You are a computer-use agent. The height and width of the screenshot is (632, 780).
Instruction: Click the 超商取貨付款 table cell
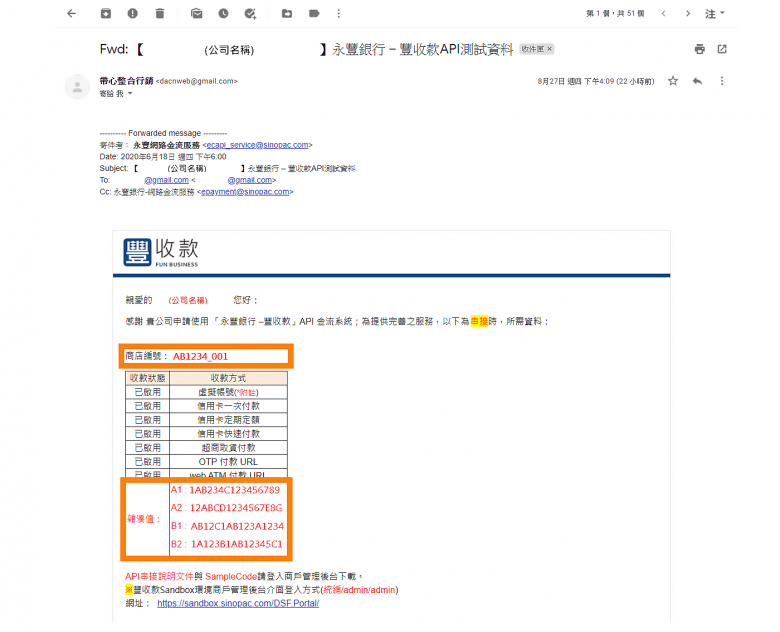click(x=228, y=448)
